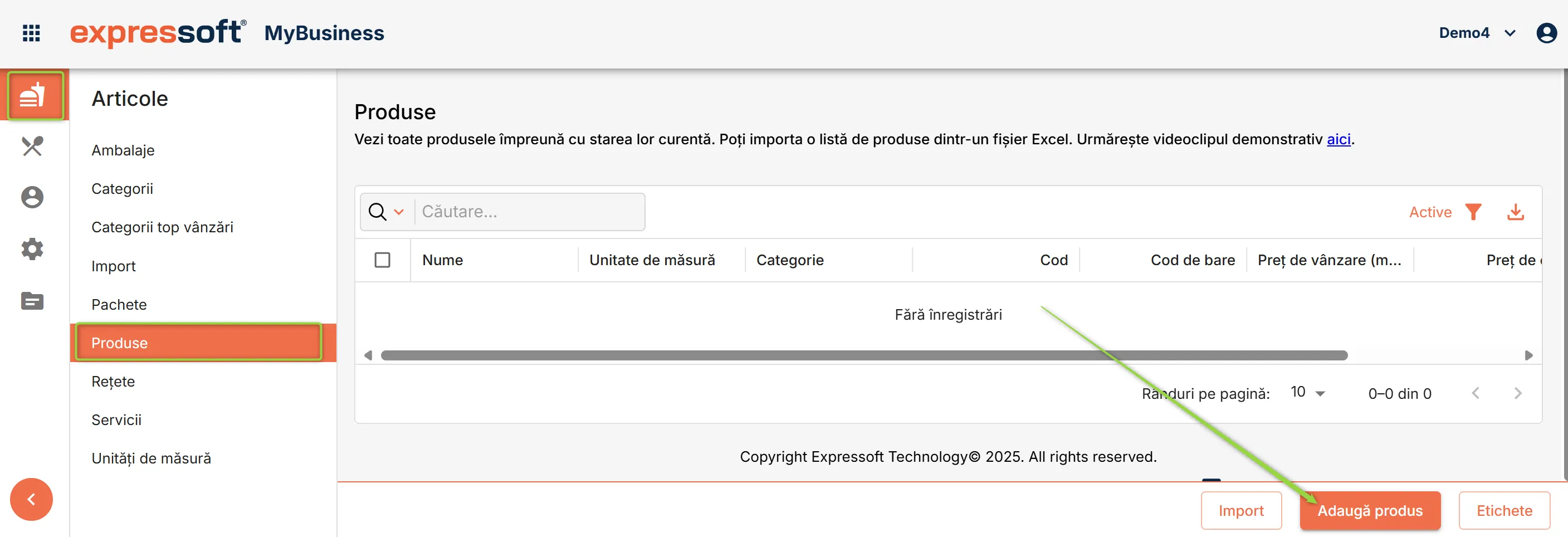Click the search magnifier icon
This screenshot has height=537, width=1568.
tap(378, 212)
